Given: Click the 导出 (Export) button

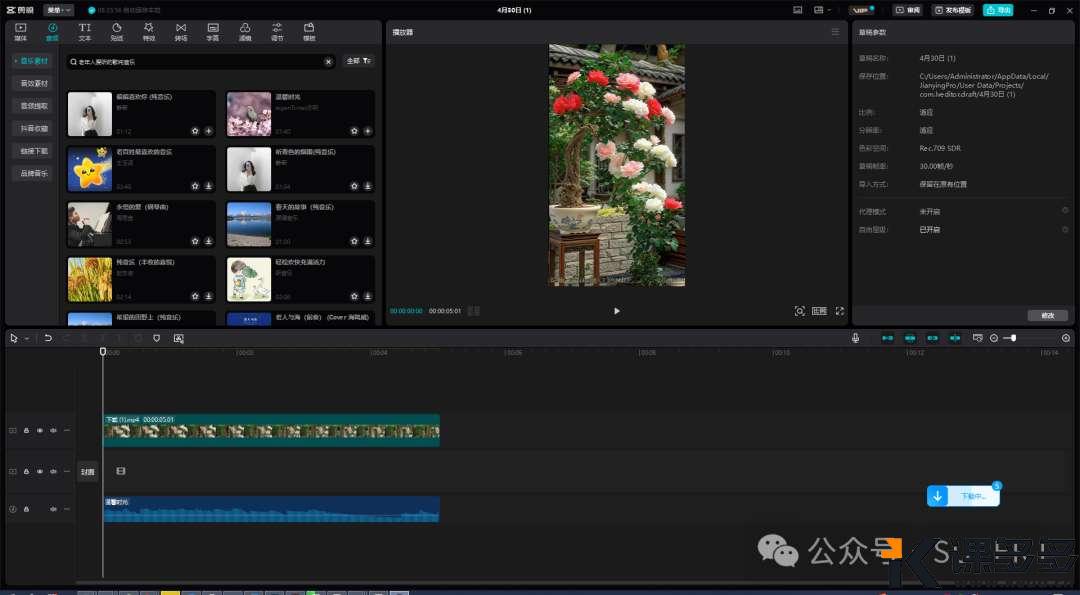Looking at the screenshot, I should point(997,10).
